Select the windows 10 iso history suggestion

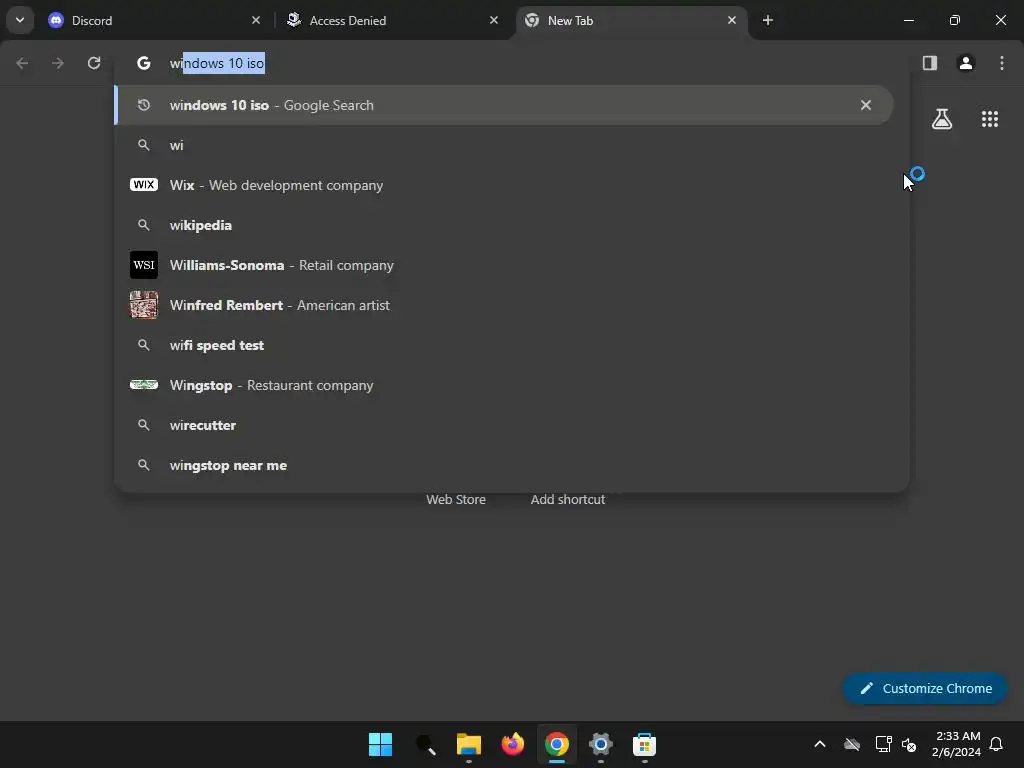[x=504, y=105]
